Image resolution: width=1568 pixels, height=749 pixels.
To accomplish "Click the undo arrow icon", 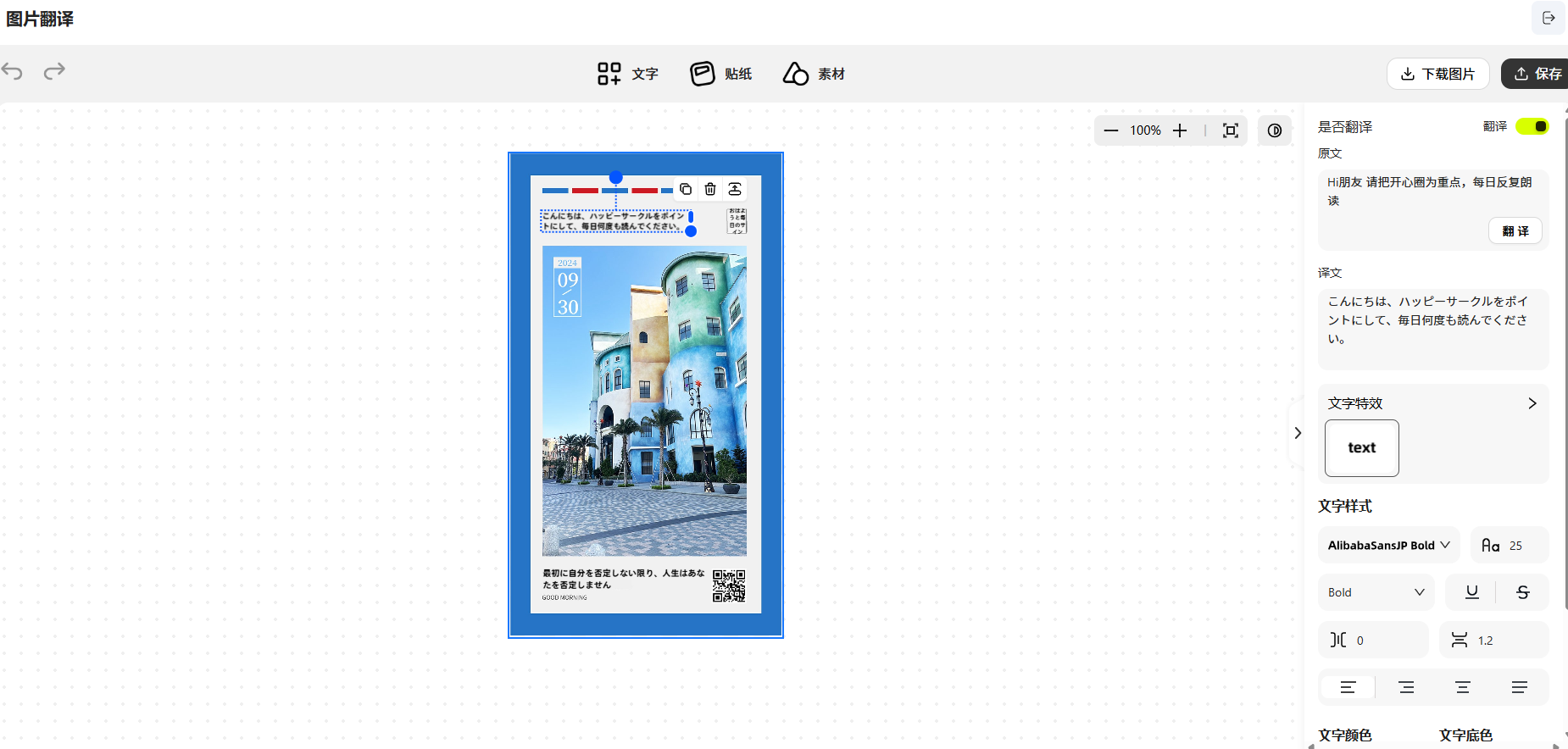I will pos(13,71).
